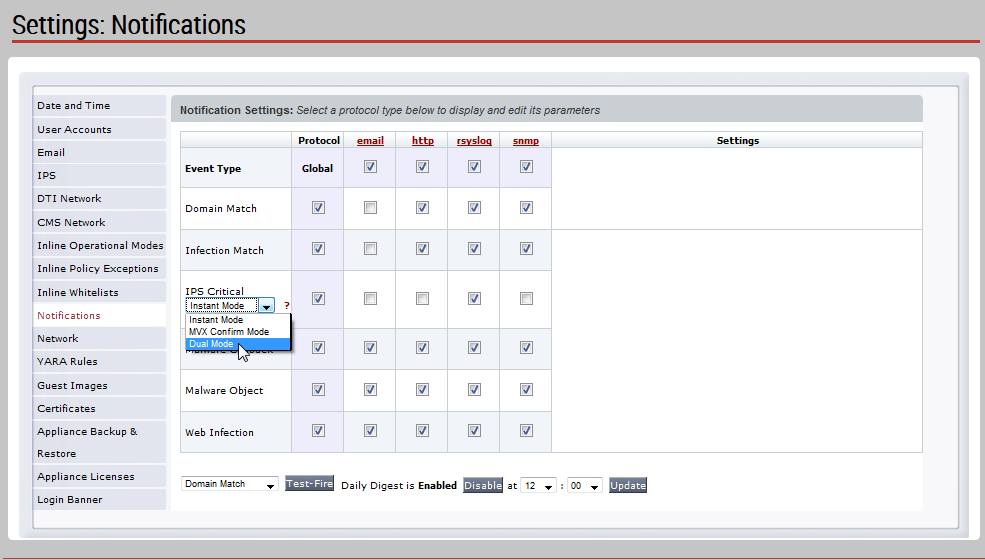985x560 pixels.
Task: Enable snmp for IPS Critical
Action: pyautogui.click(x=526, y=299)
